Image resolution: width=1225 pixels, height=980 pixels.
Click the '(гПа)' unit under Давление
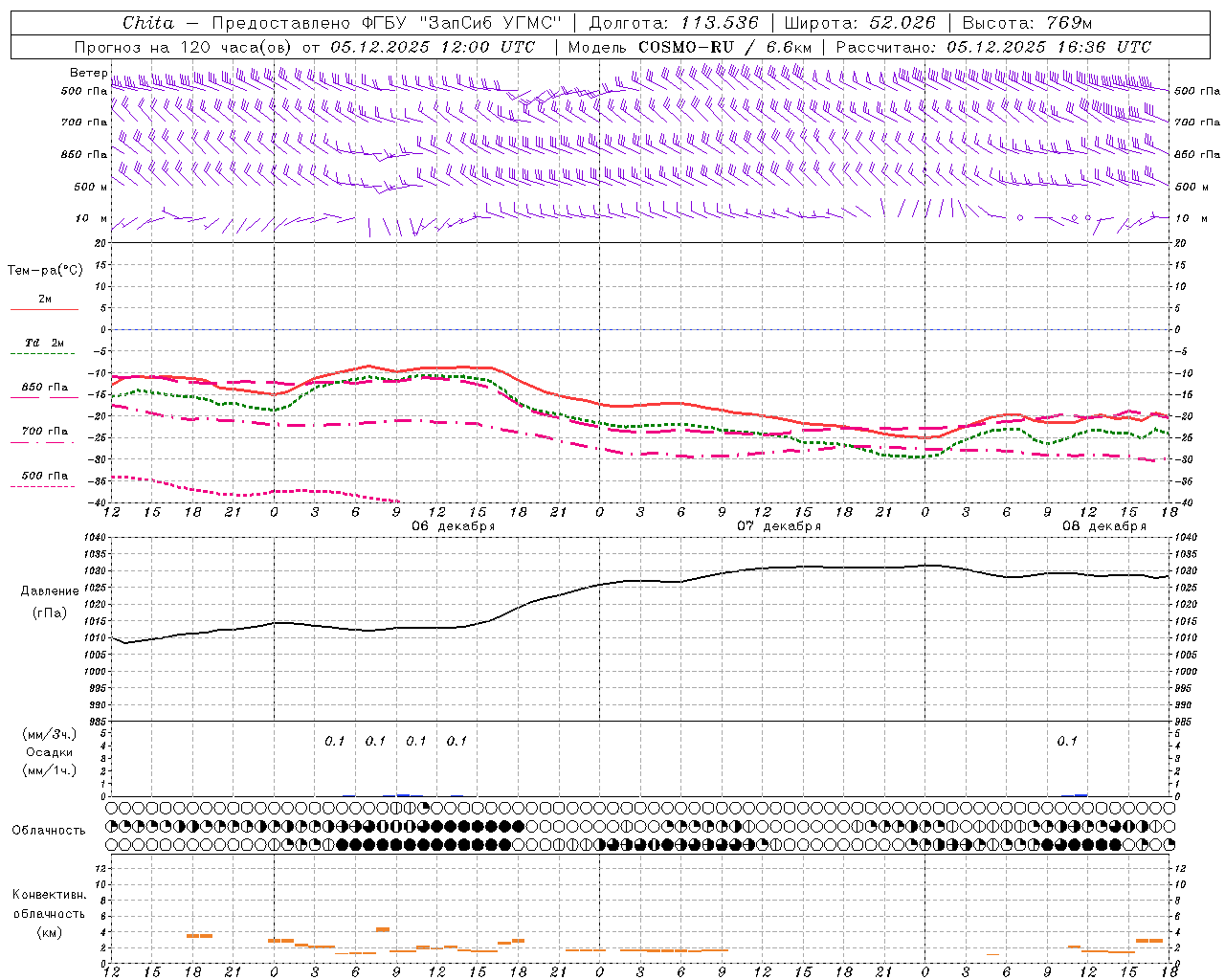50,613
